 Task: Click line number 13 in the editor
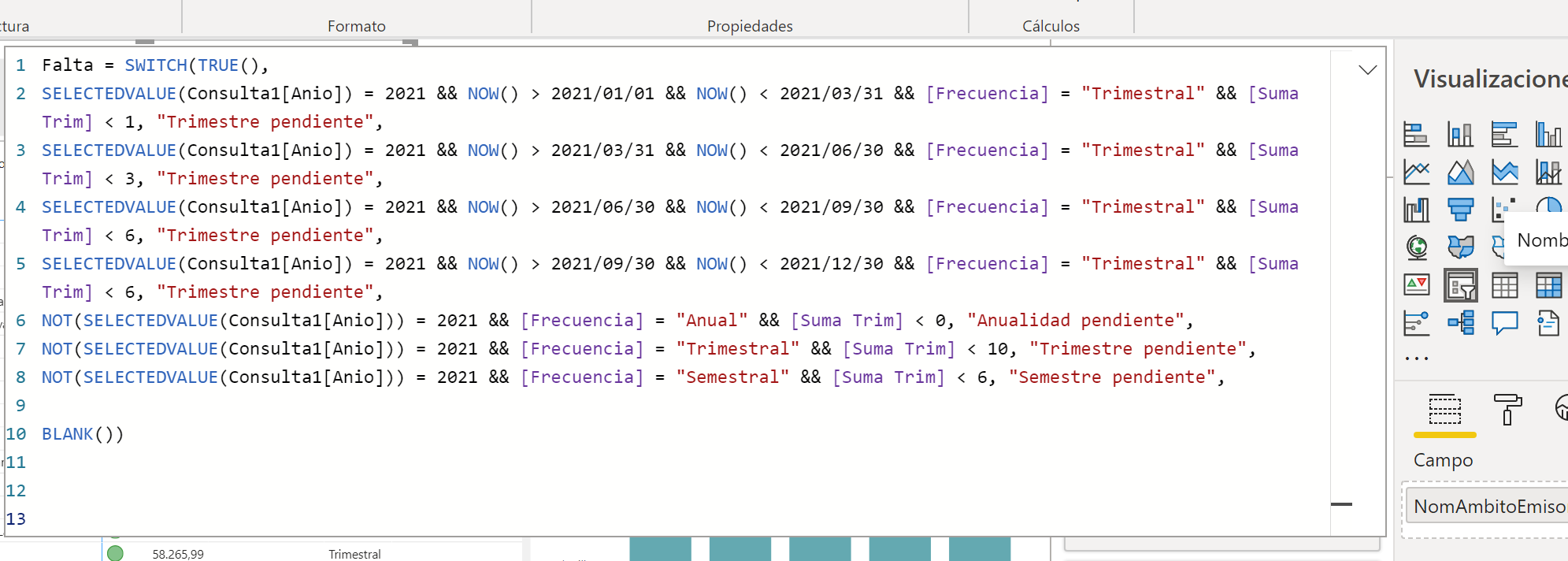[16, 519]
